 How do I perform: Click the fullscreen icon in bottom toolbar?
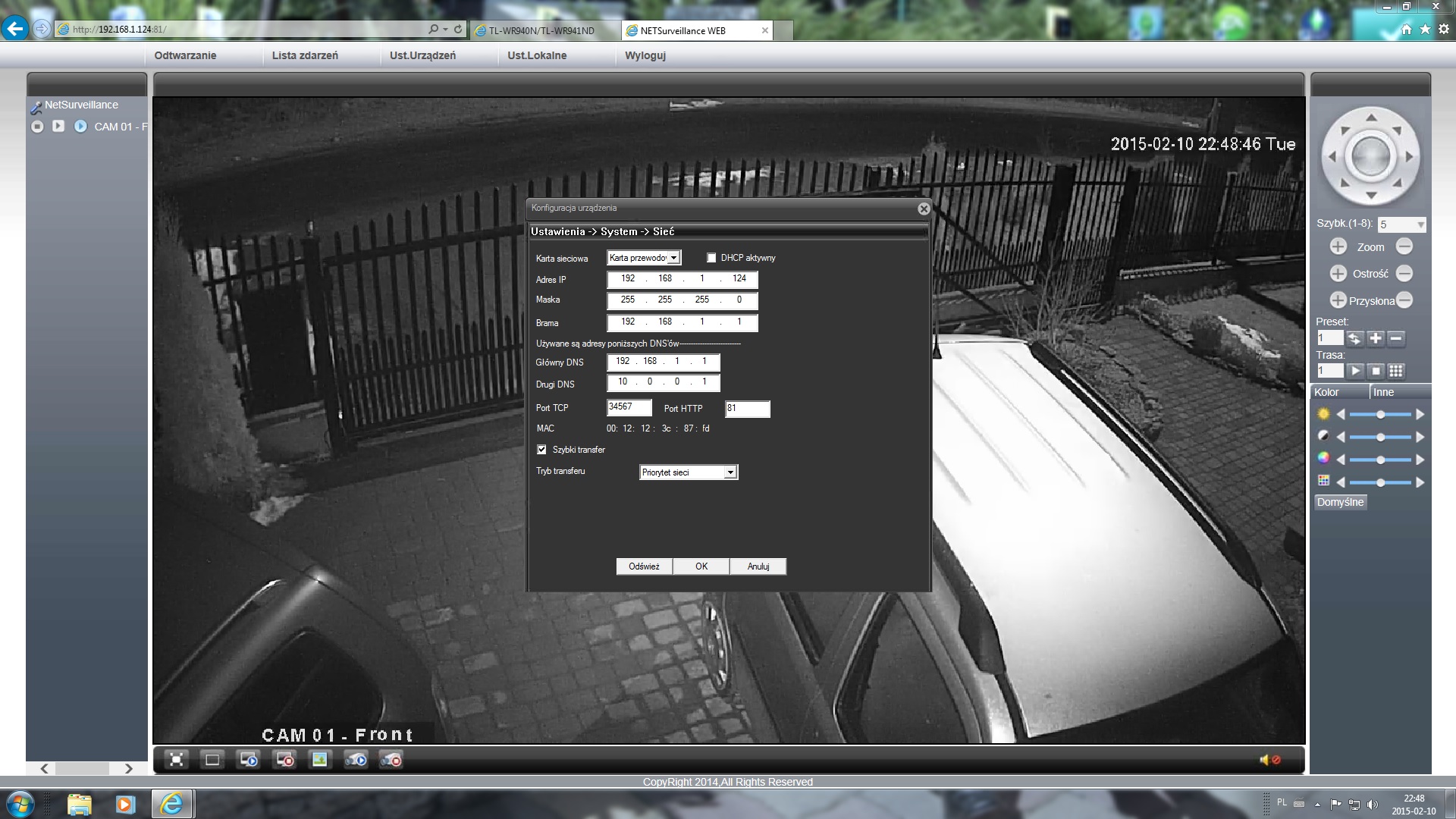click(x=176, y=759)
